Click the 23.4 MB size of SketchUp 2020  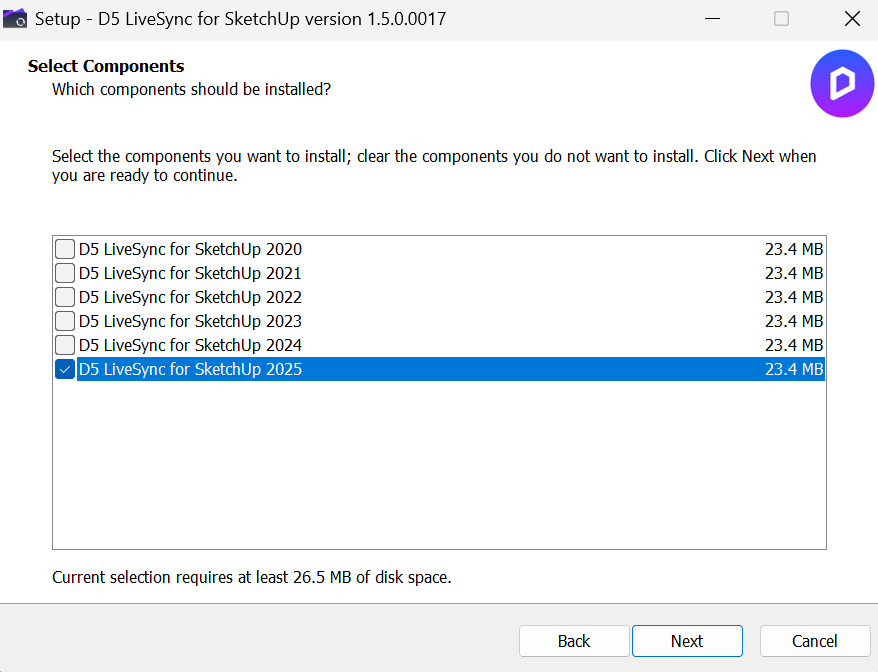click(794, 249)
